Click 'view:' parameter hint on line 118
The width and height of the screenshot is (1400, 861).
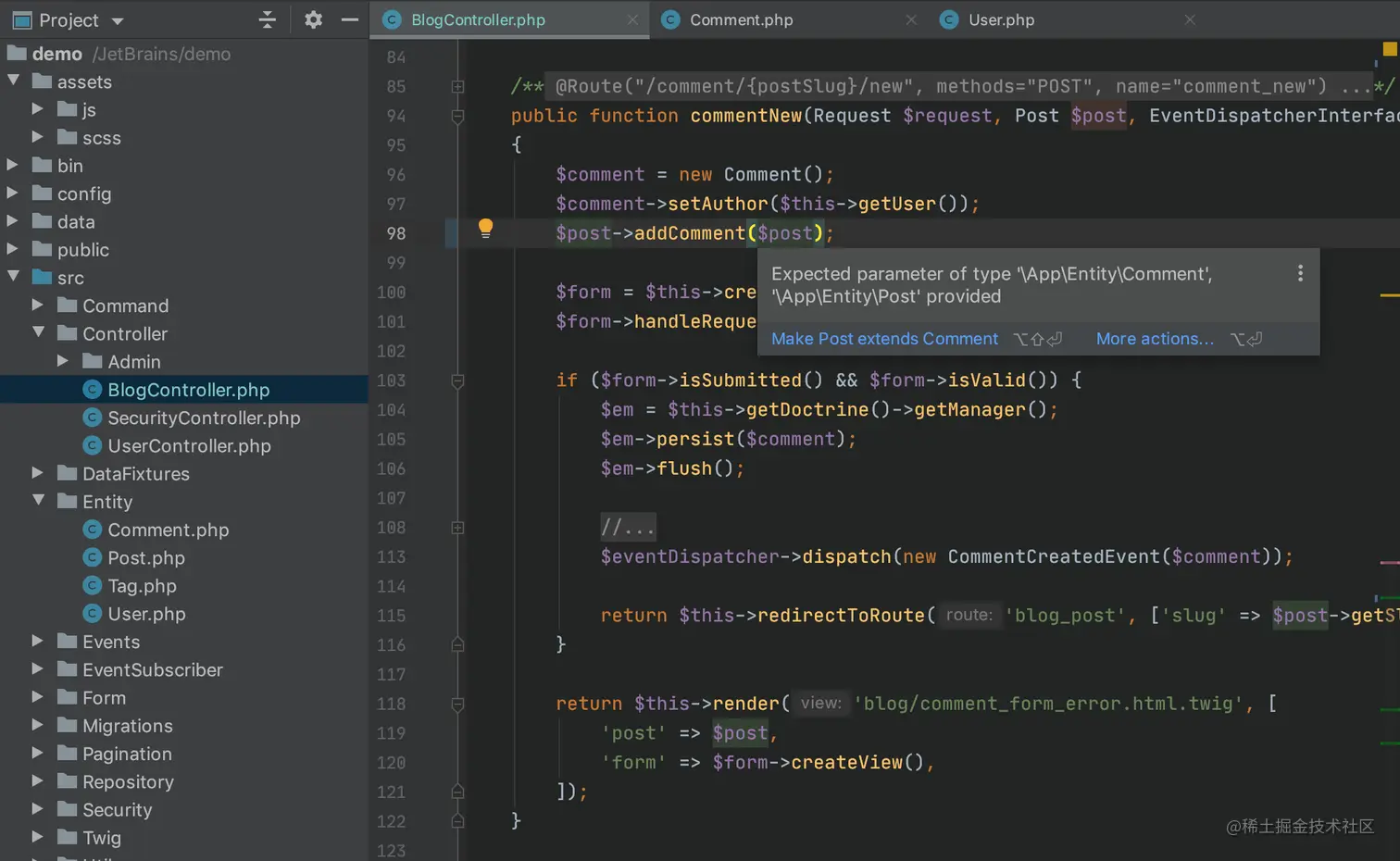[x=821, y=703]
